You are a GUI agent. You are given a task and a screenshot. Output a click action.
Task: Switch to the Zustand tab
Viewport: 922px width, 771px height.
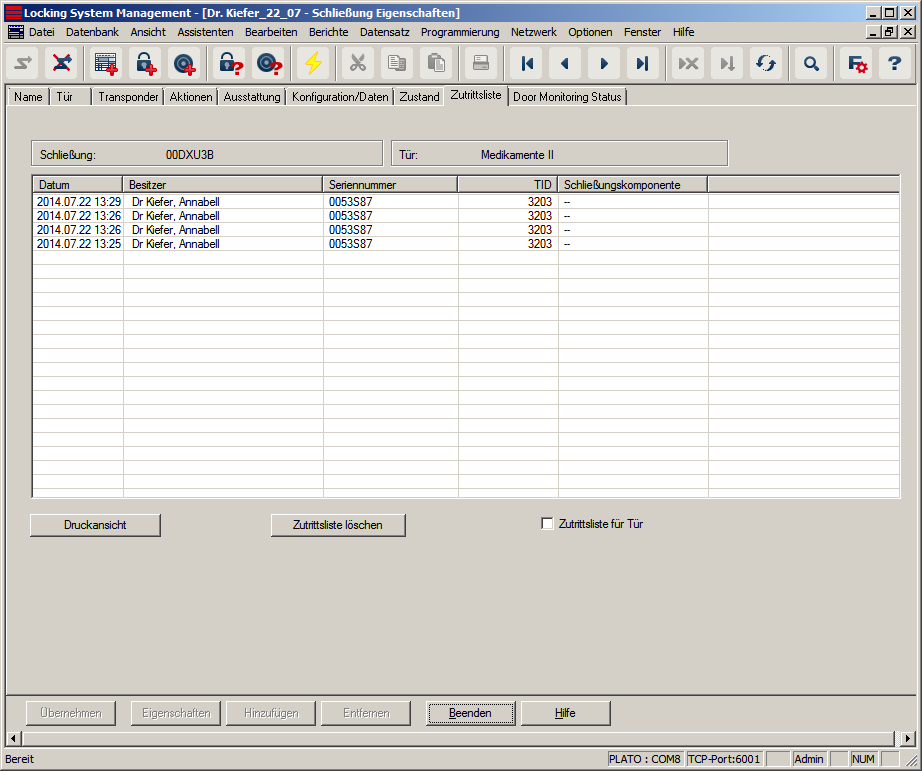click(x=419, y=97)
